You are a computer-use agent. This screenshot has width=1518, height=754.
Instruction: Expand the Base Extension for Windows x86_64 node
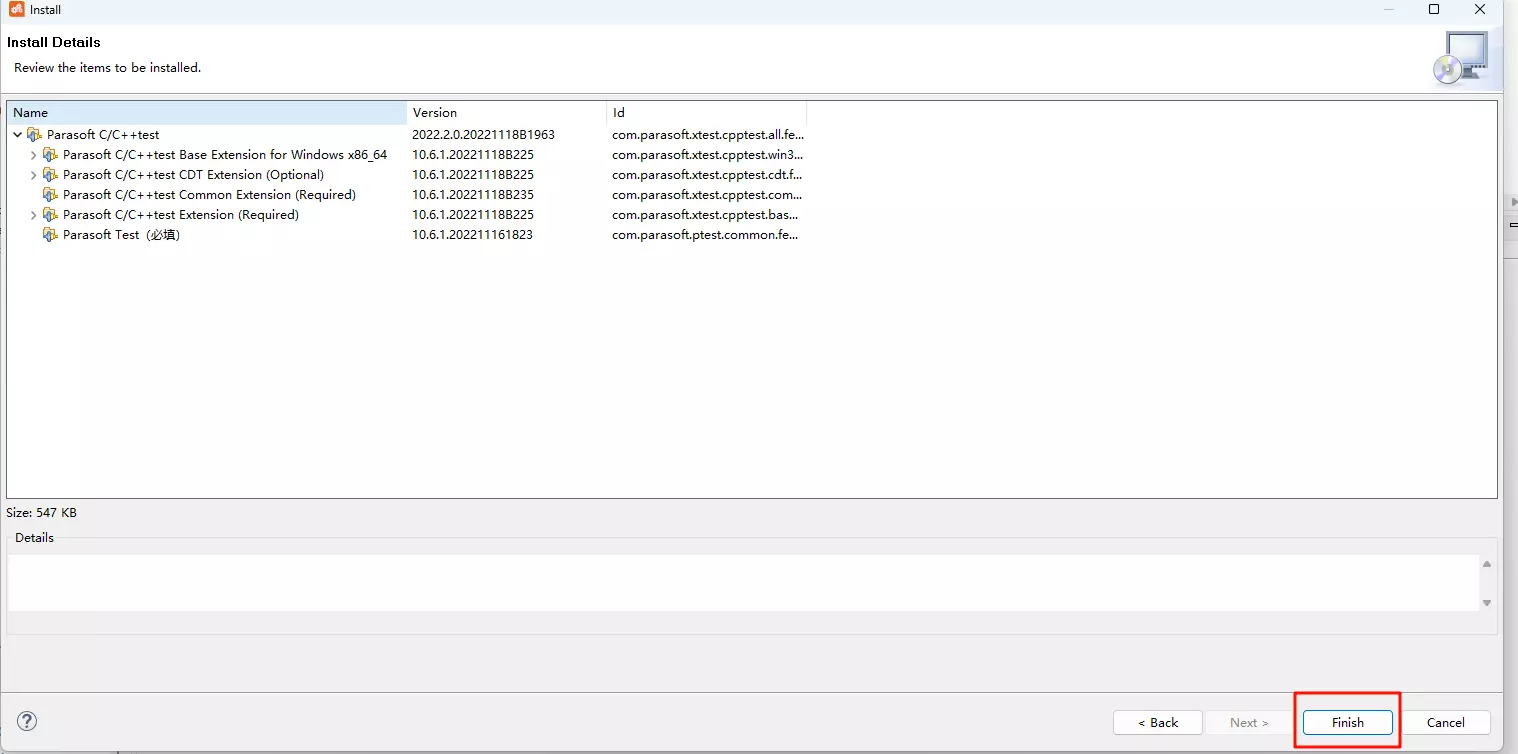pos(33,155)
